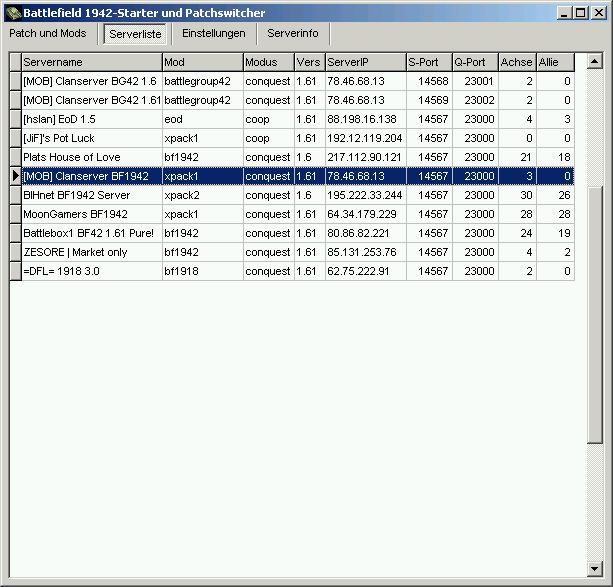Click Allie value 19 in Battlebox1 row

555,233
